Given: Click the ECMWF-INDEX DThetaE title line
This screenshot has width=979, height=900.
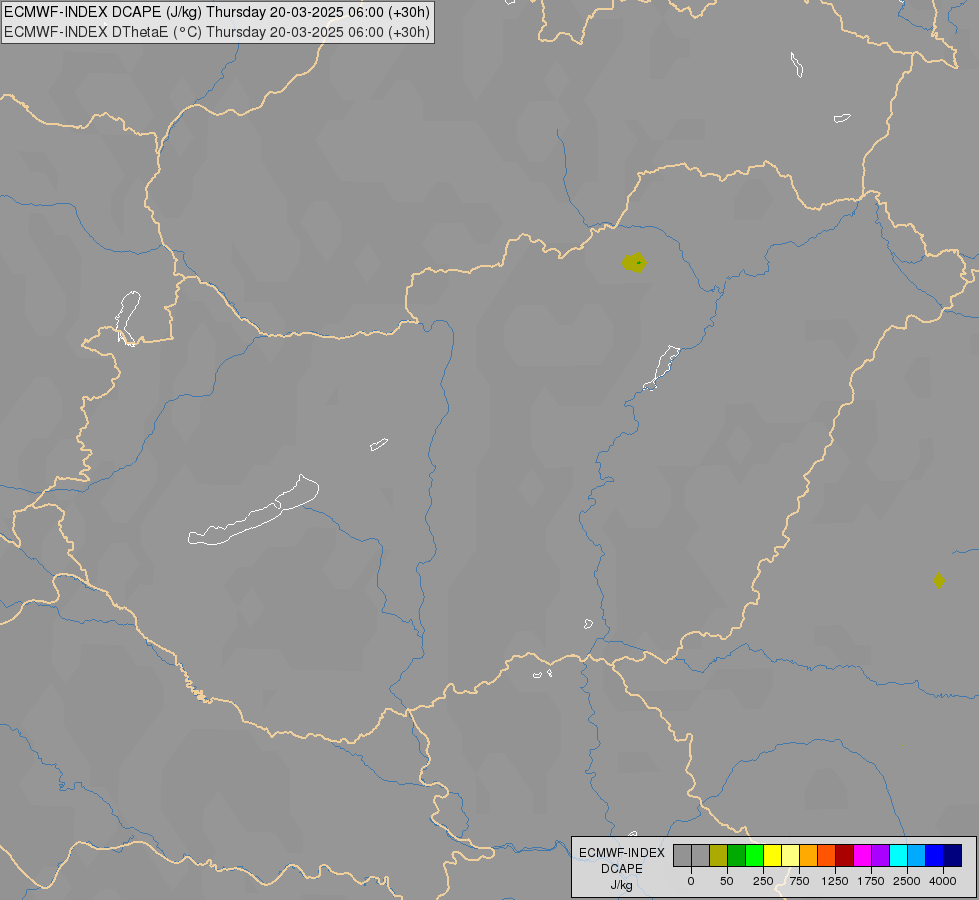Looking at the screenshot, I should [x=217, y=32].
